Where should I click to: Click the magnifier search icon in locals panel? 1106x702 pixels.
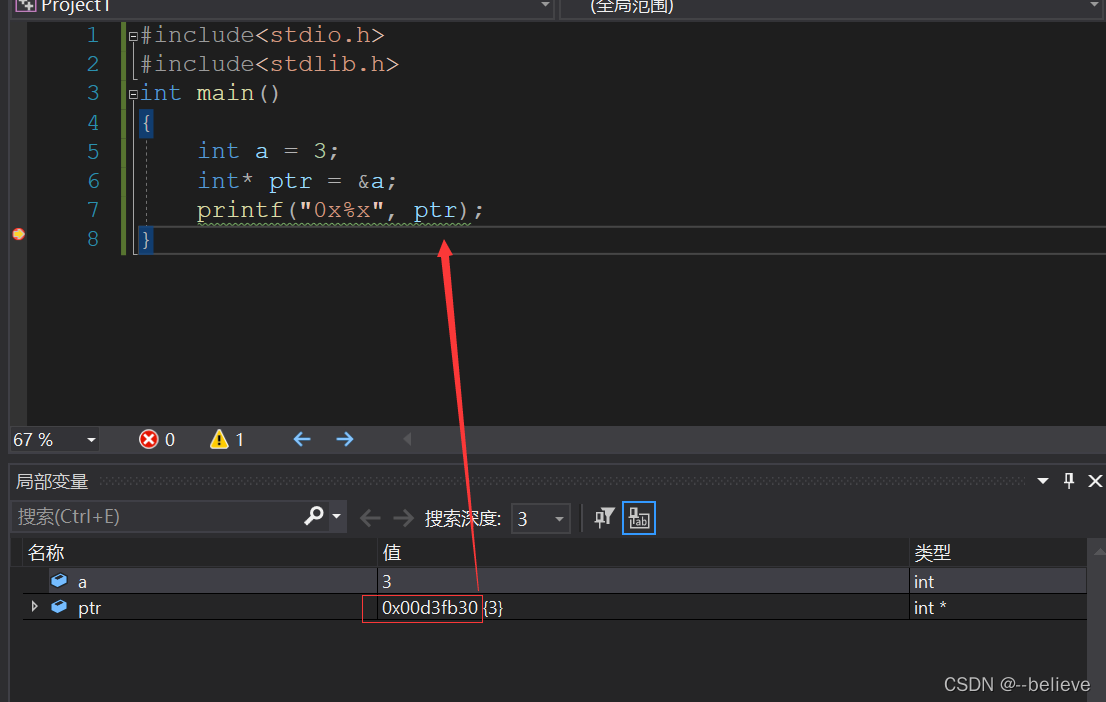pyautogui.click(x=314, y=516)
